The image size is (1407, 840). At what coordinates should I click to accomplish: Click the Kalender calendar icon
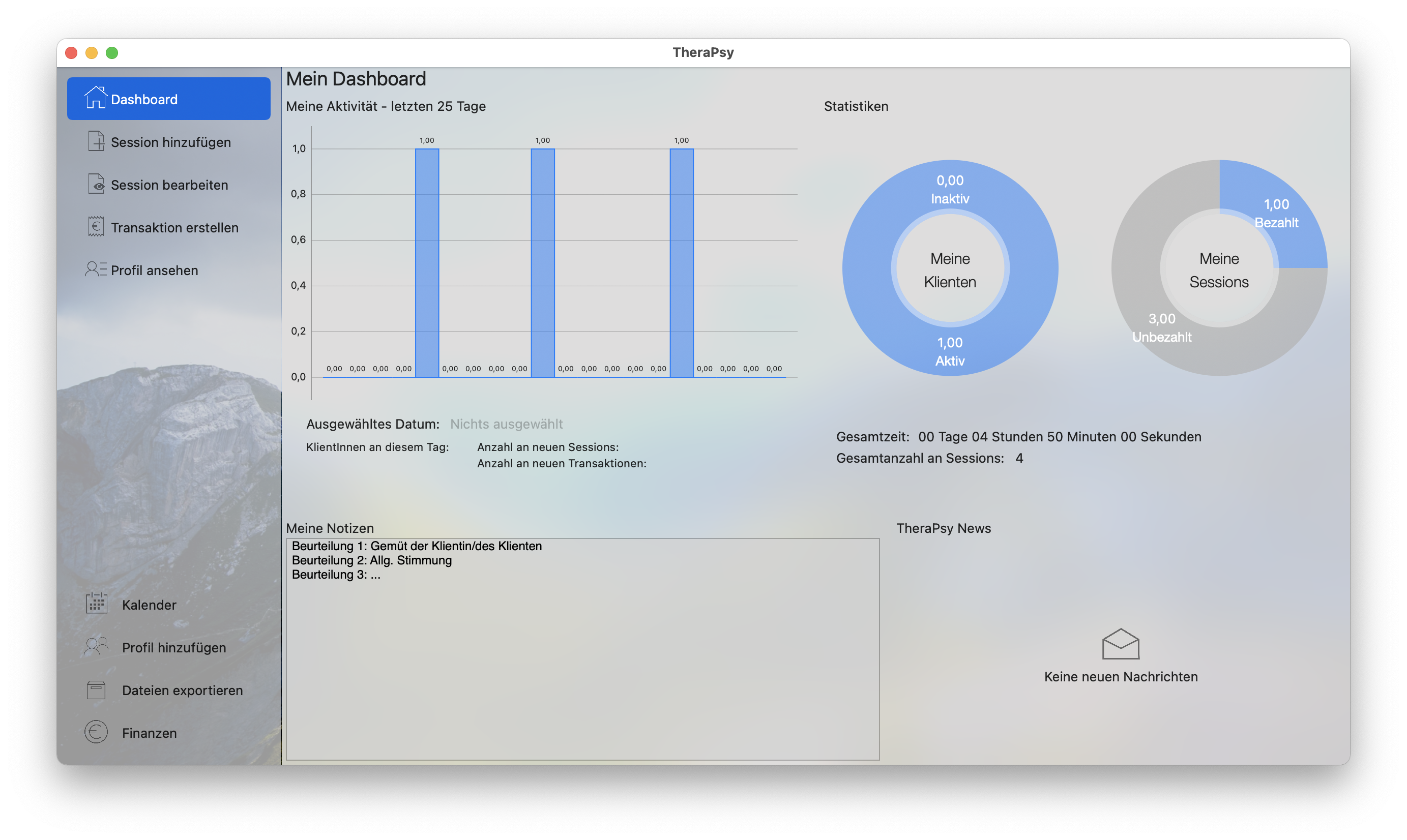tap(96, 604)
